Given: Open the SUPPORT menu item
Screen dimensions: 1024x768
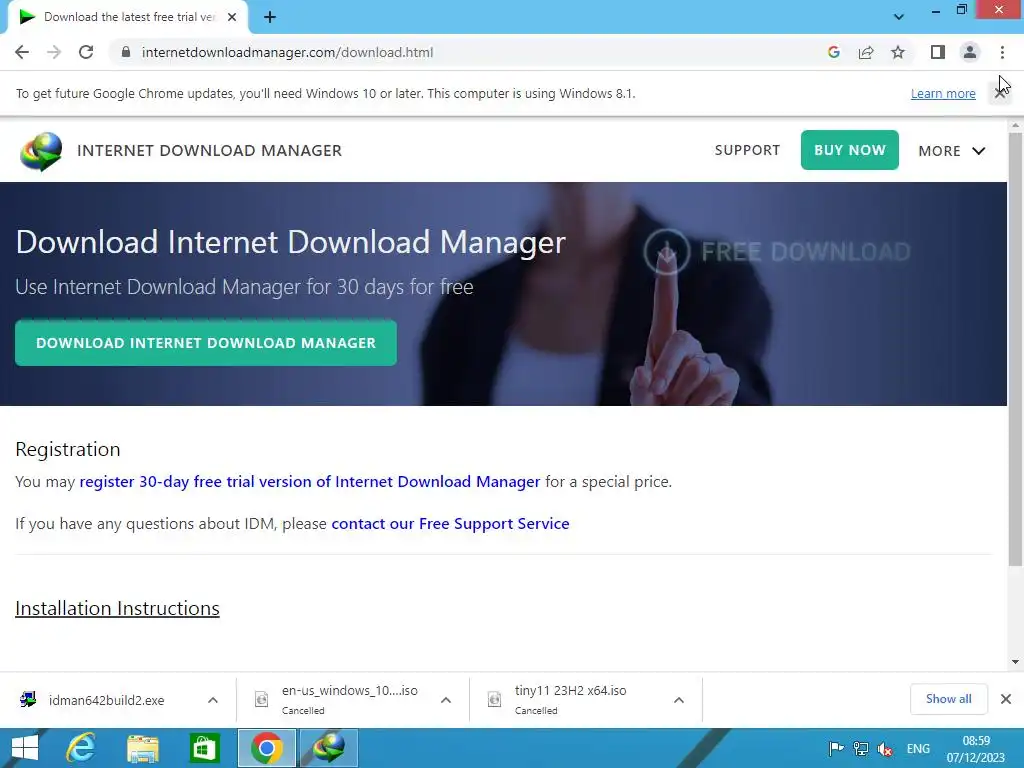Looking at the screenshot, I should point(747,150).
